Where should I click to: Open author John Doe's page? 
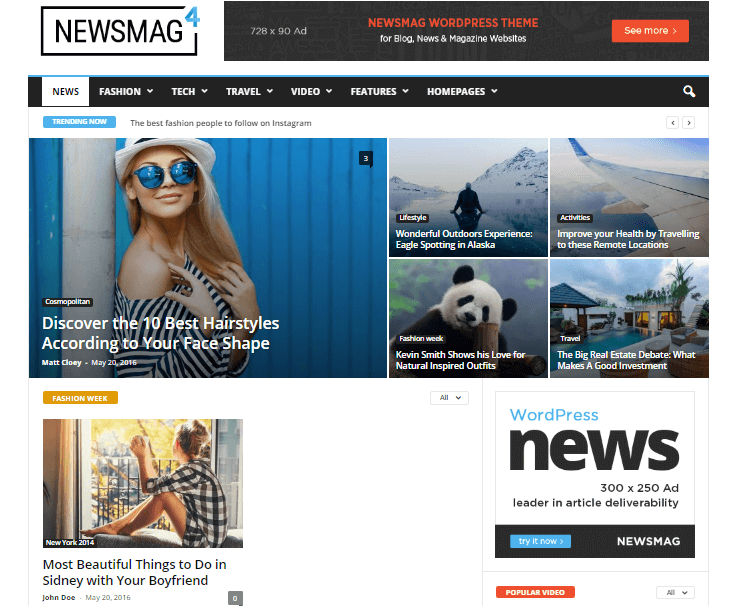(59, 598)
